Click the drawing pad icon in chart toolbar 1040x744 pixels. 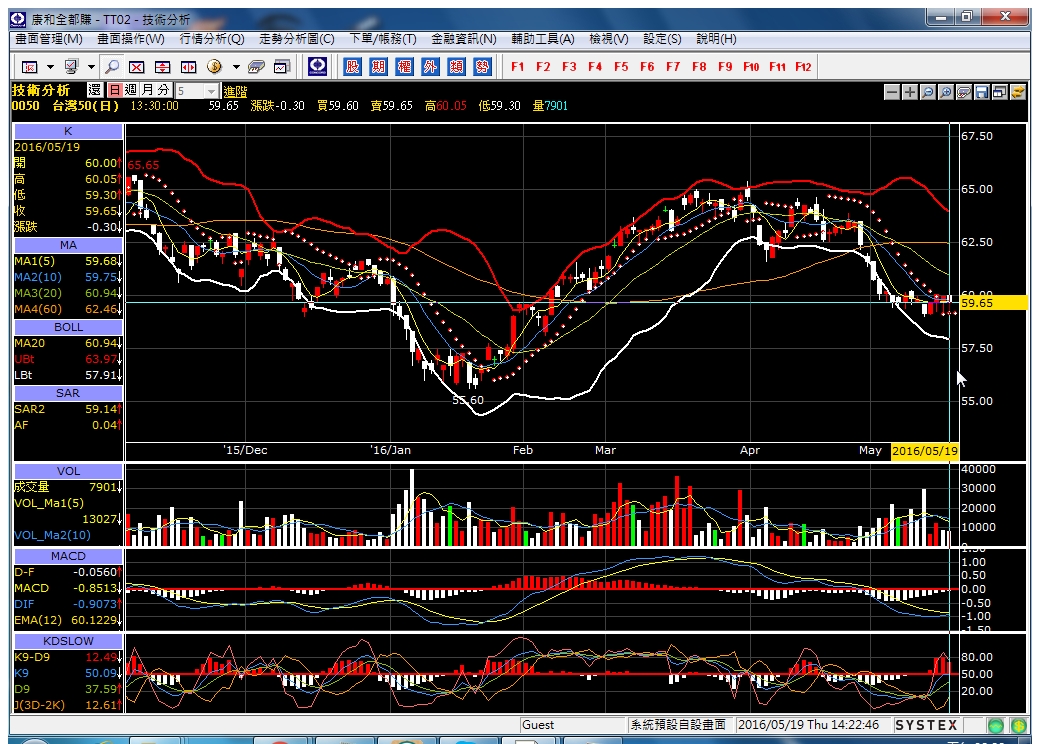(964, 92)
